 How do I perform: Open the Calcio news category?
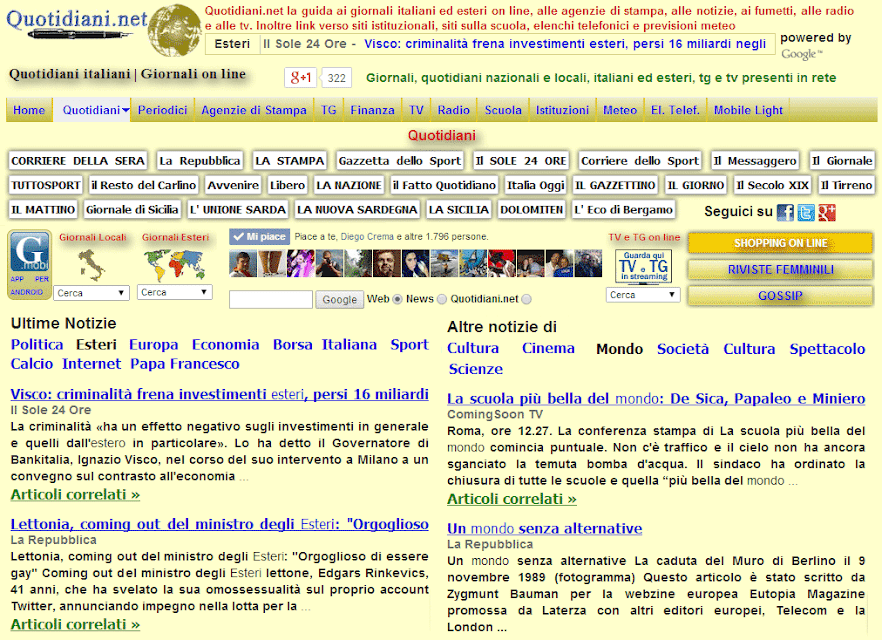(32, 364)
